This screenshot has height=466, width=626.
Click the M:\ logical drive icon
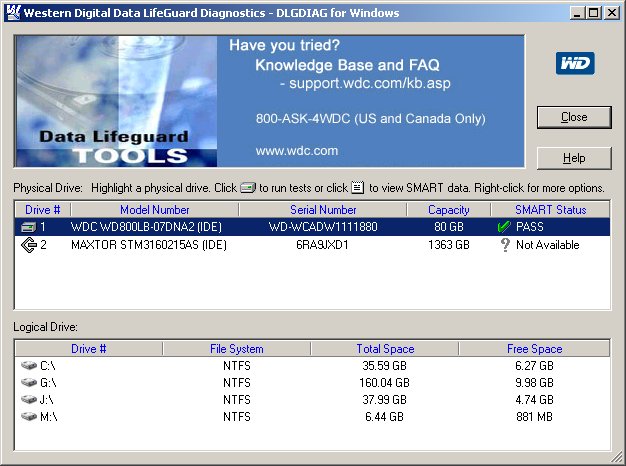tap(29, 416)
